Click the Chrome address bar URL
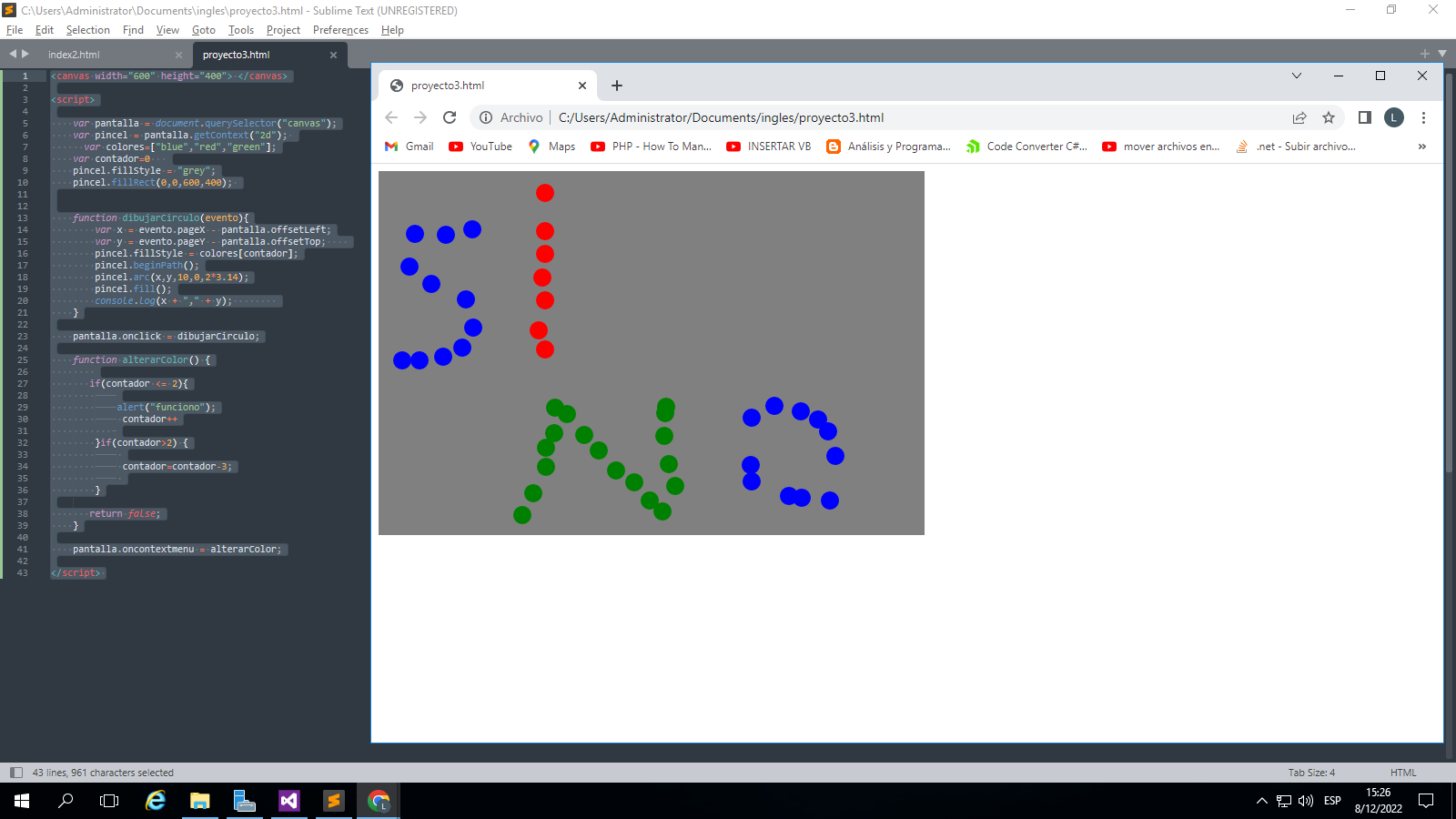 click(x=721, y=117)
